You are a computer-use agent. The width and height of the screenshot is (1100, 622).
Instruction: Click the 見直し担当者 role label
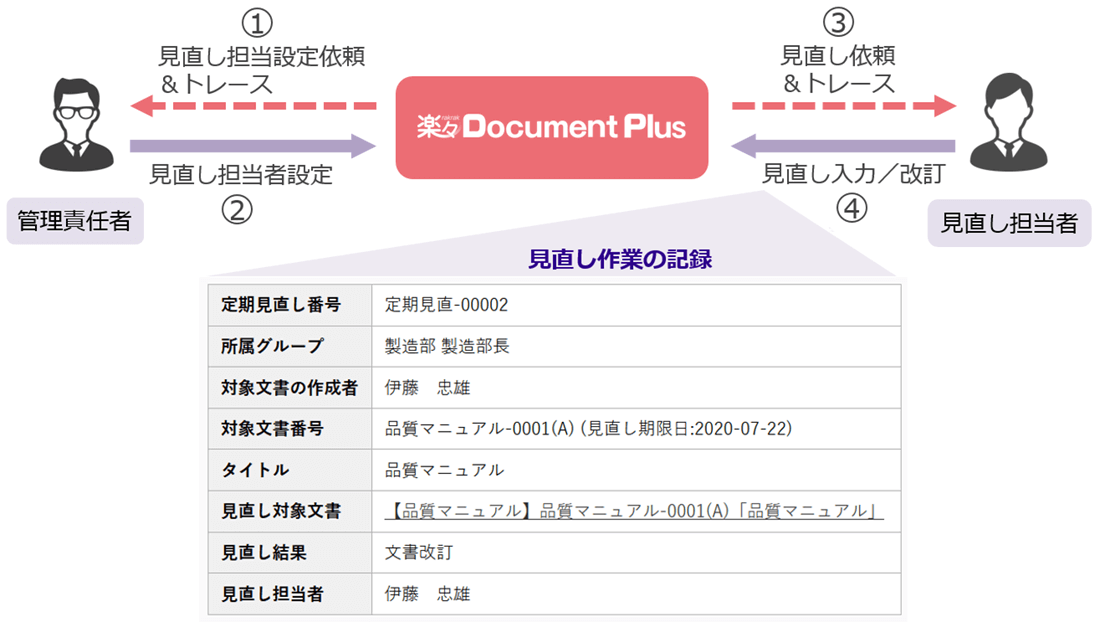coord(1009,223)
